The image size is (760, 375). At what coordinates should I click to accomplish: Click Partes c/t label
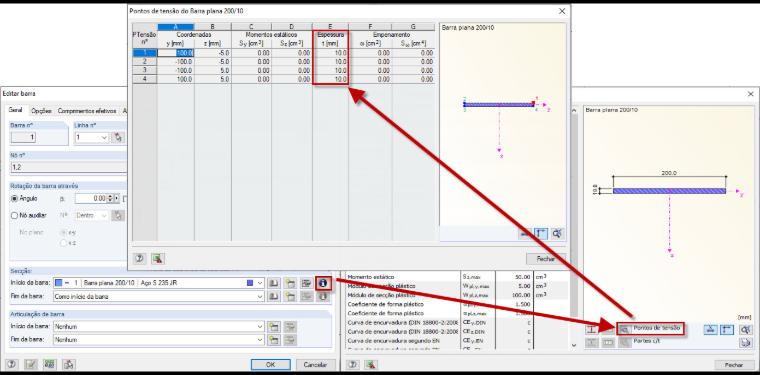648,341
